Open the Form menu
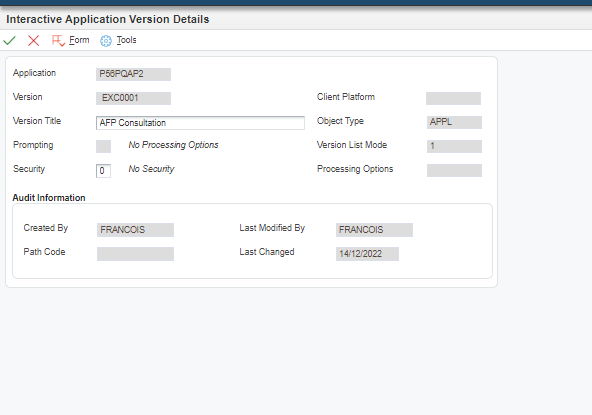The width and height of the screenshot is (592, 415). [x=79, y=40]
